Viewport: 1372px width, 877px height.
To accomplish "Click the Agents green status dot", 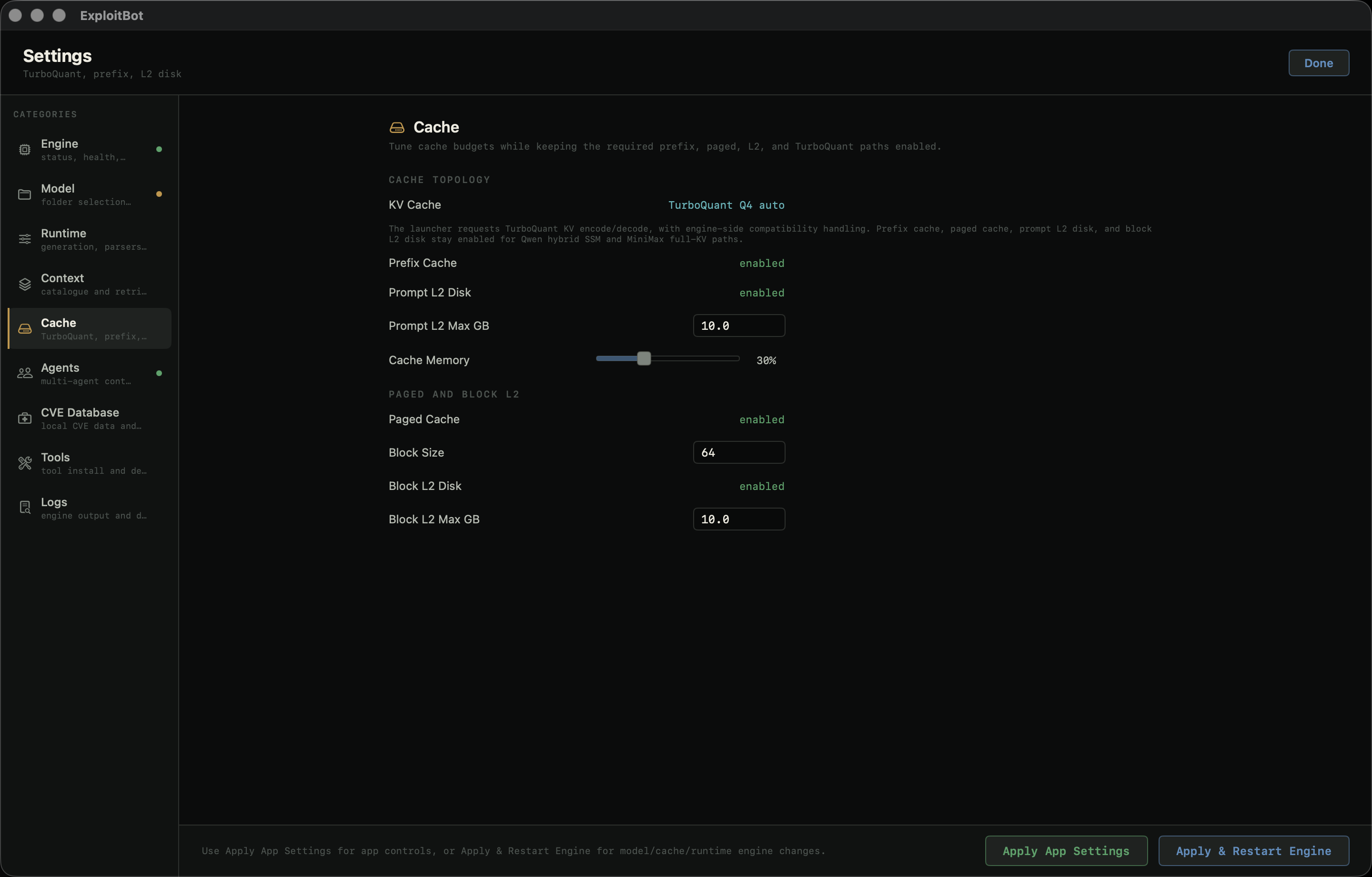I will (x=159, y=374).
